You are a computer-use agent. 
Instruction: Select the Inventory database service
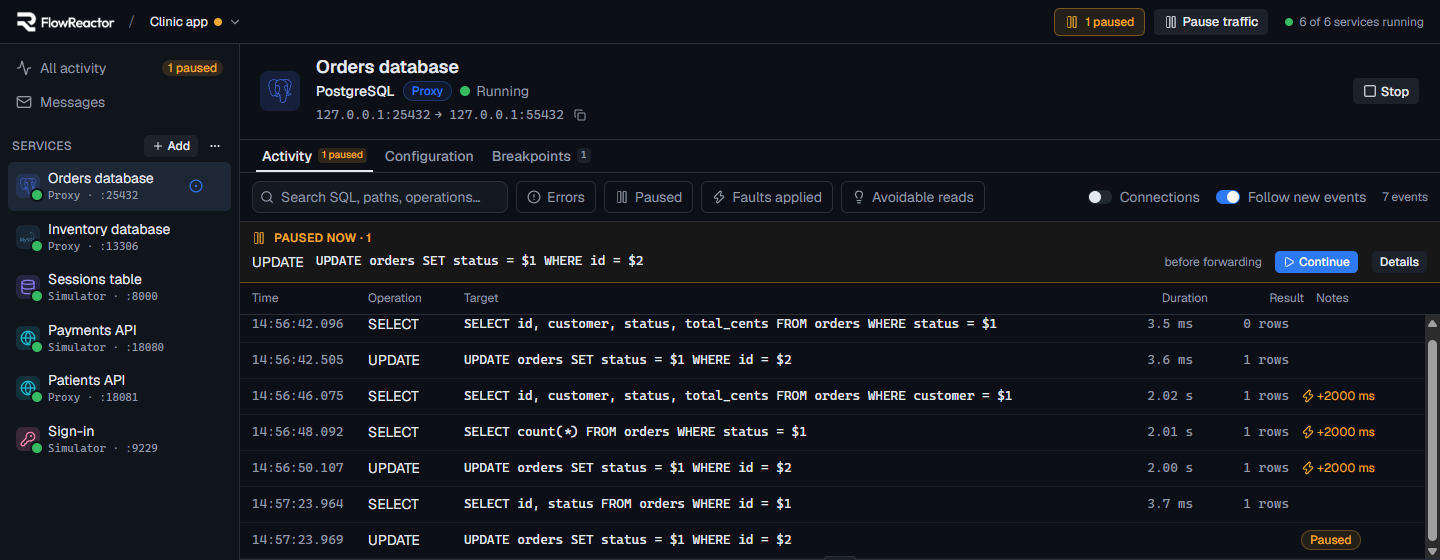(119, 237)
